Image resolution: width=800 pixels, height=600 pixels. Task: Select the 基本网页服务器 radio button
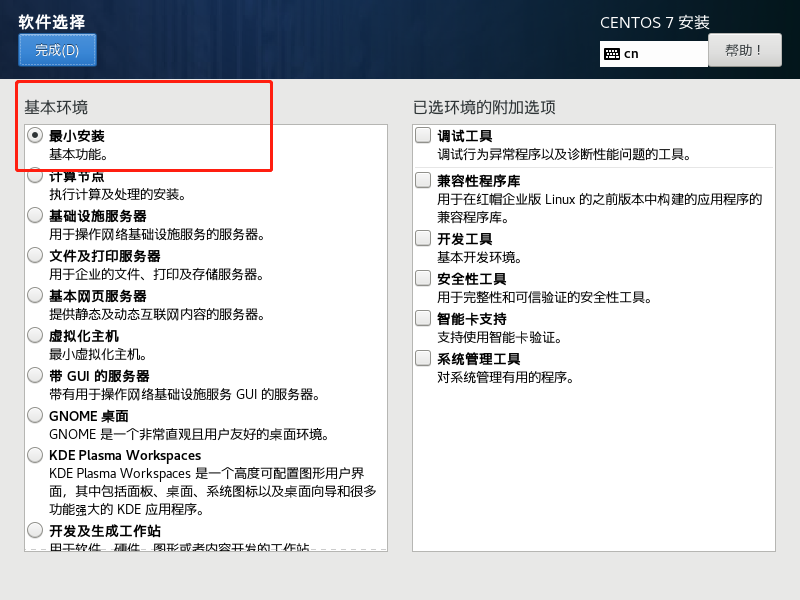tap(35, 295)
